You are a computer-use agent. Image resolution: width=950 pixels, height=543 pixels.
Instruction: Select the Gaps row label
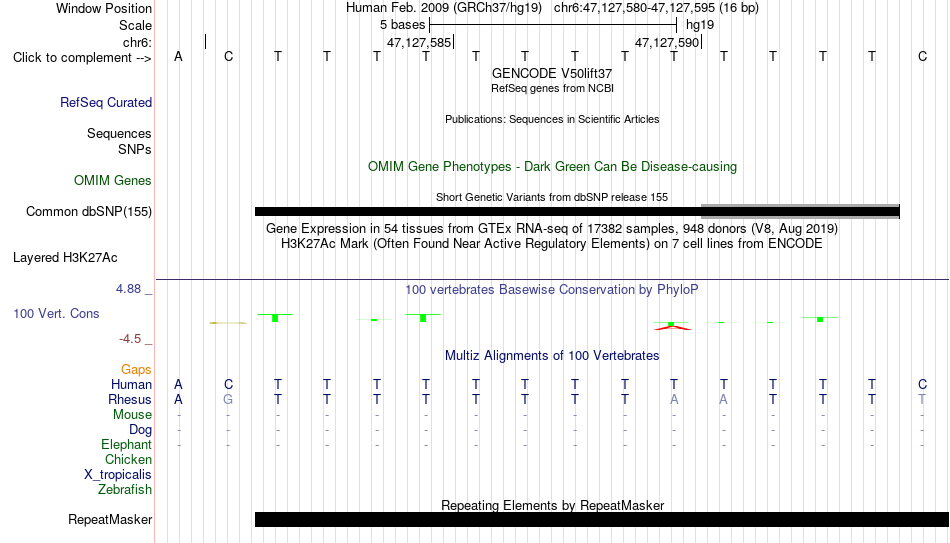(136, 370)
